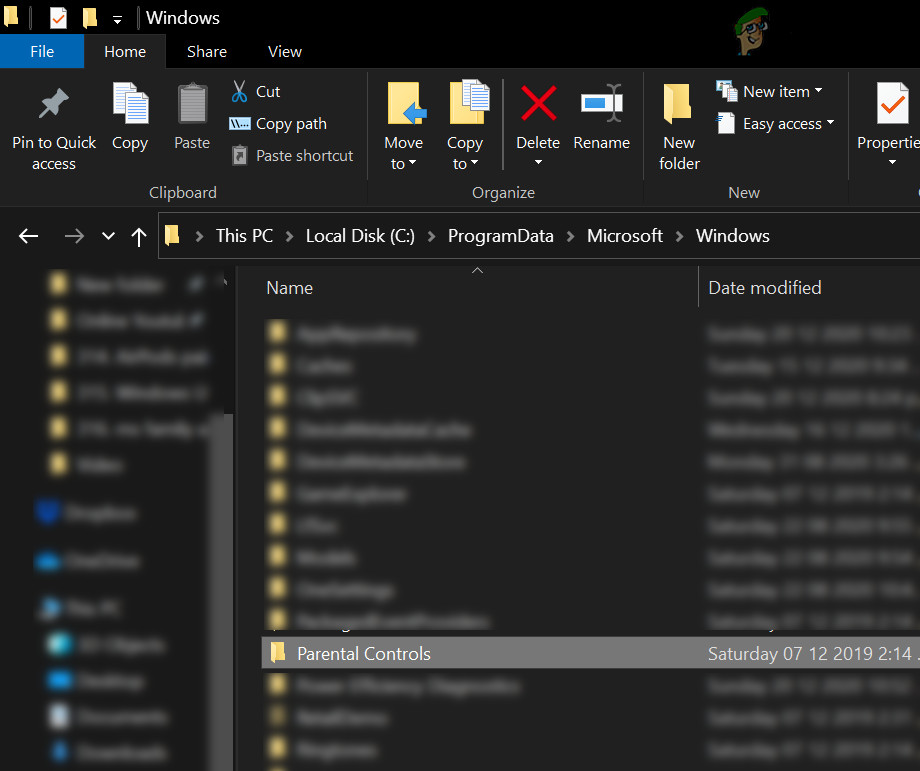Expand chevron after ProgramData in path
Image resolution: width=920 pixels, height=771 pixels.
pyautogui.click(x=570, y=236)
